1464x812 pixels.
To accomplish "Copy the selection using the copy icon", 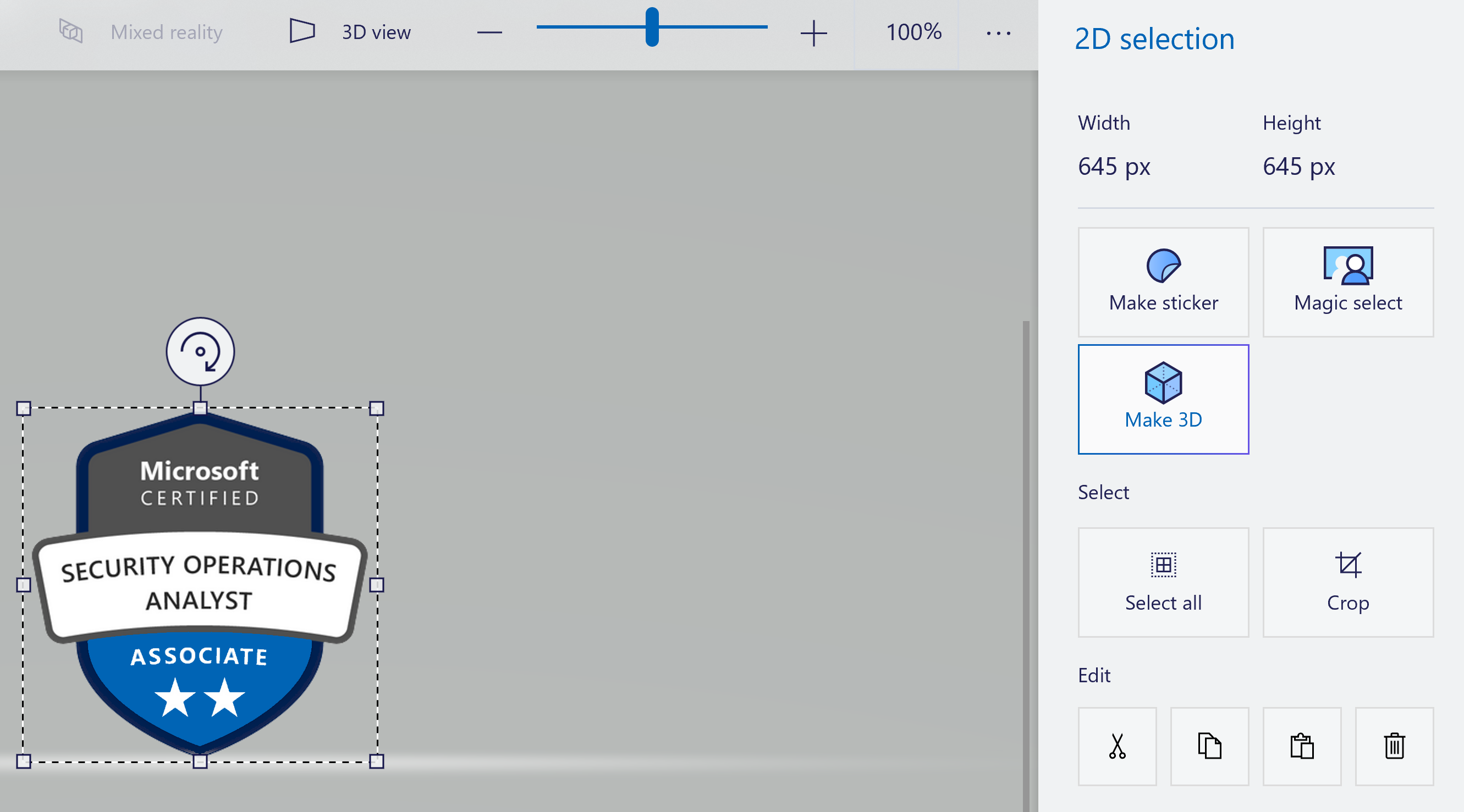I will pyautogui.click(x=1209, y=745).
